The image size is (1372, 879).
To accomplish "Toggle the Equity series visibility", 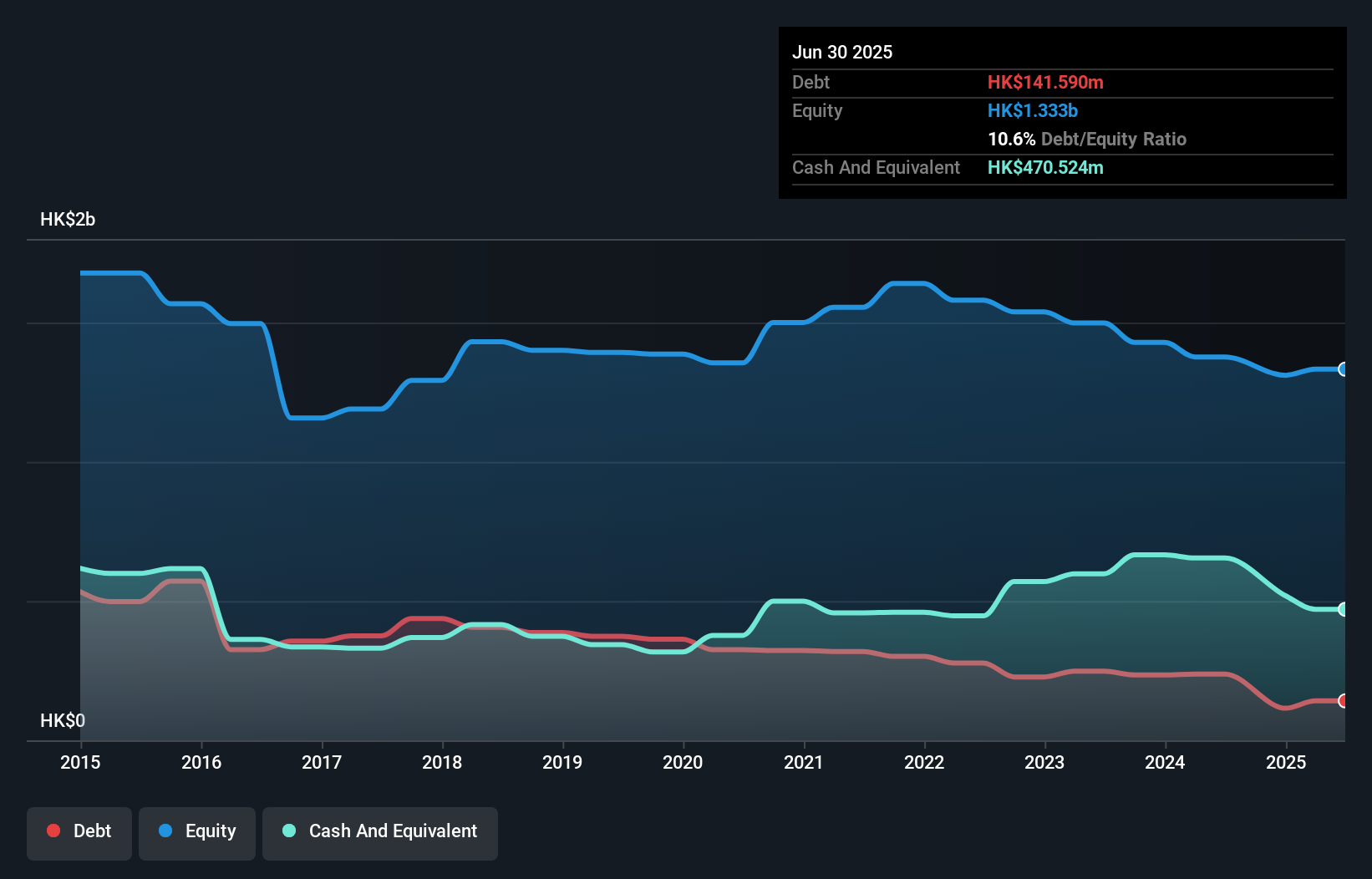I will pyautogui.click(x=197, y=833).
